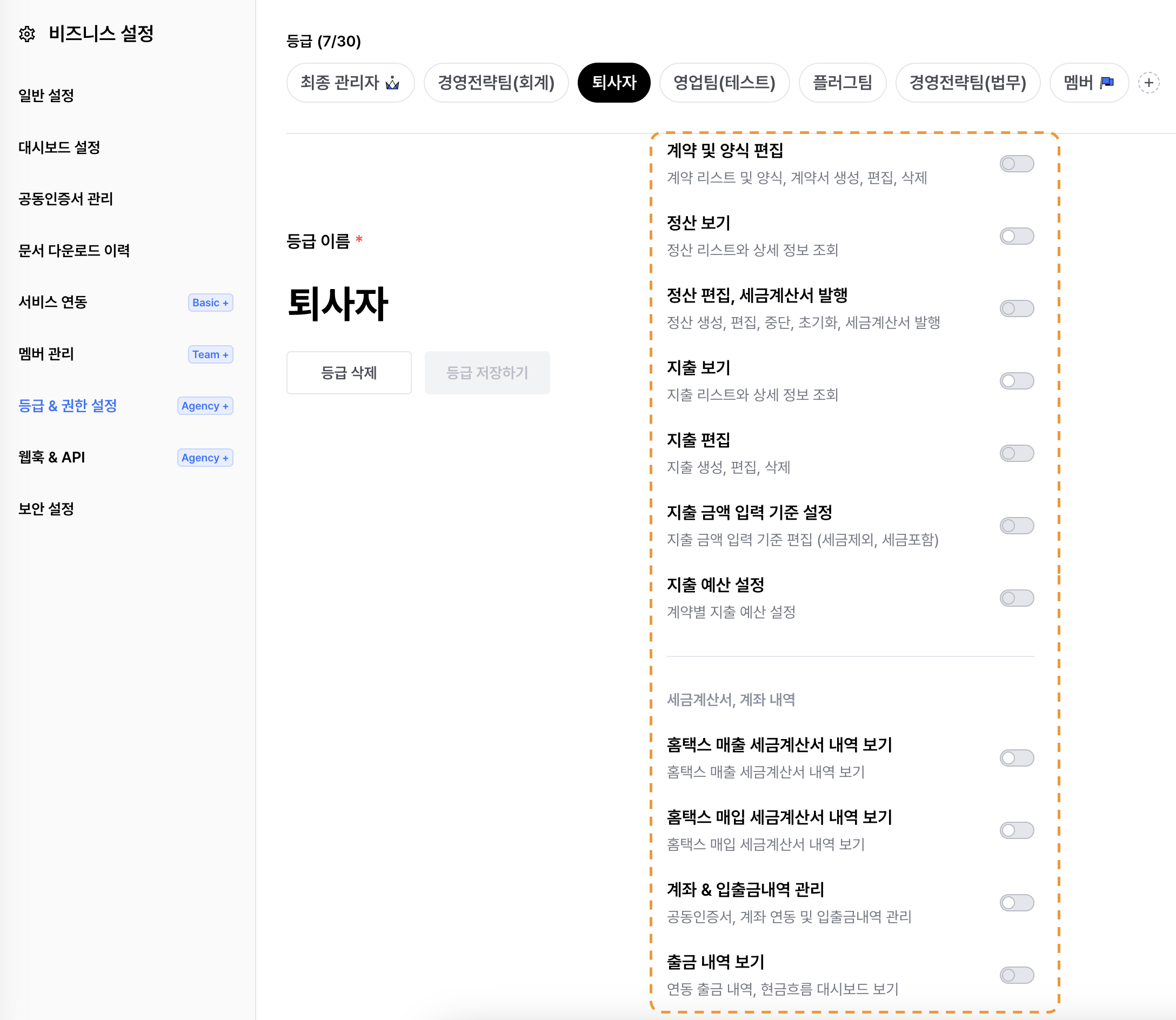Click the 퇴사자 grade name field
1176x1020 pixels.
pyautogui.click(x=338, y=304)
